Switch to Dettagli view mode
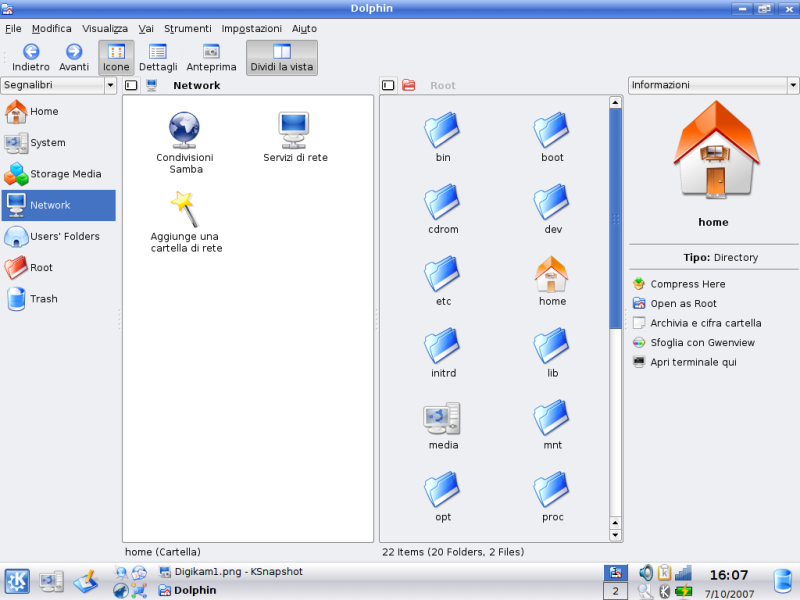Screen dimensions: 800x600 click(x=158, y=58)
